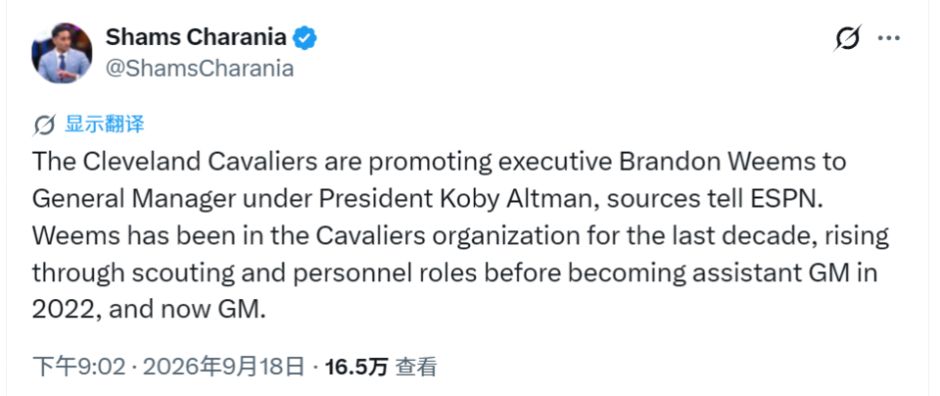Click the Grok icon beside 显示翻译

coord(44,125)
